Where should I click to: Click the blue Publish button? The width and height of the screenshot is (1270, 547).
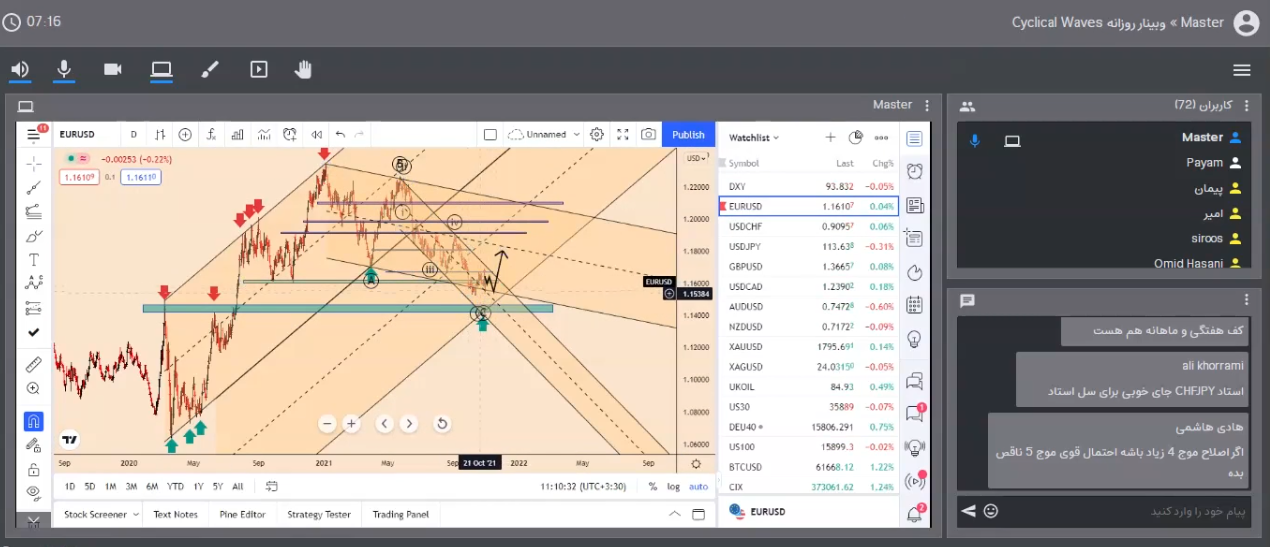tap(688, 135)
